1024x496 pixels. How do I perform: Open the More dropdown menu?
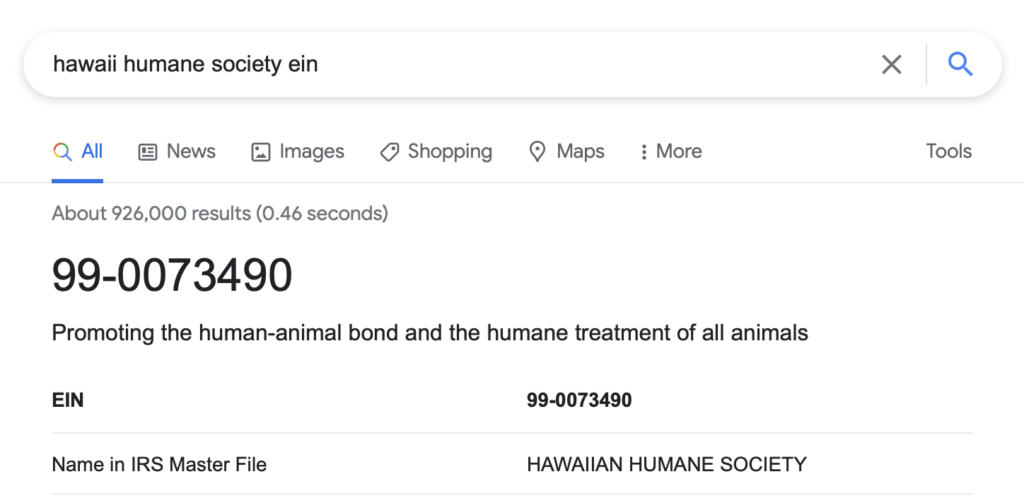[x=671, y=151]
